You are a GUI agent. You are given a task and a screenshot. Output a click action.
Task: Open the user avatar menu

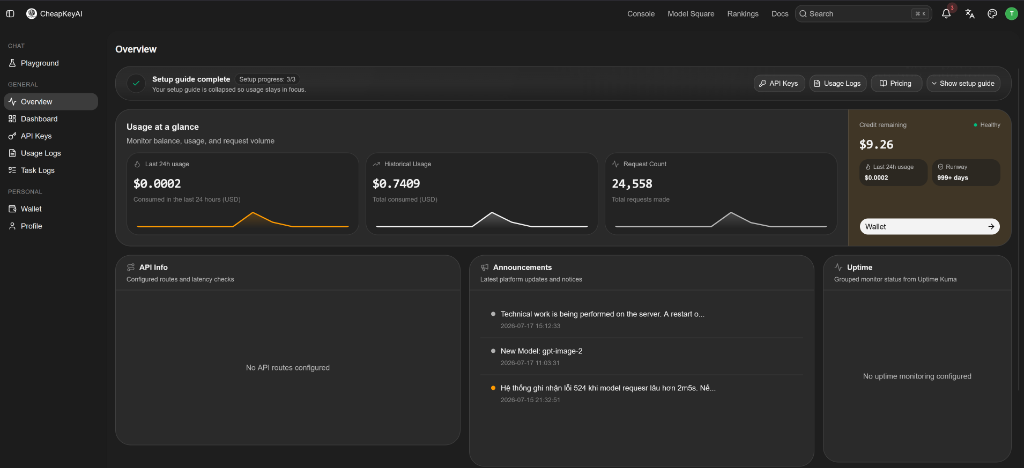(1011, 14)
